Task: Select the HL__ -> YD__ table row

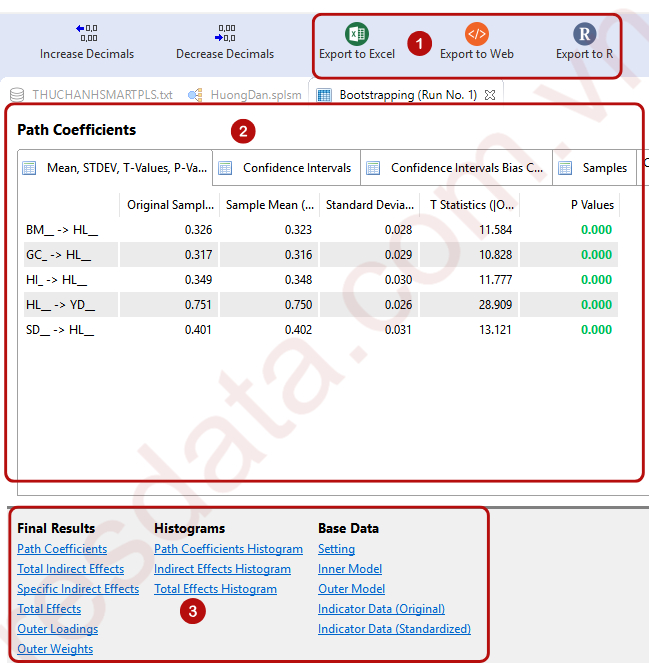Action: pos(61,305)
